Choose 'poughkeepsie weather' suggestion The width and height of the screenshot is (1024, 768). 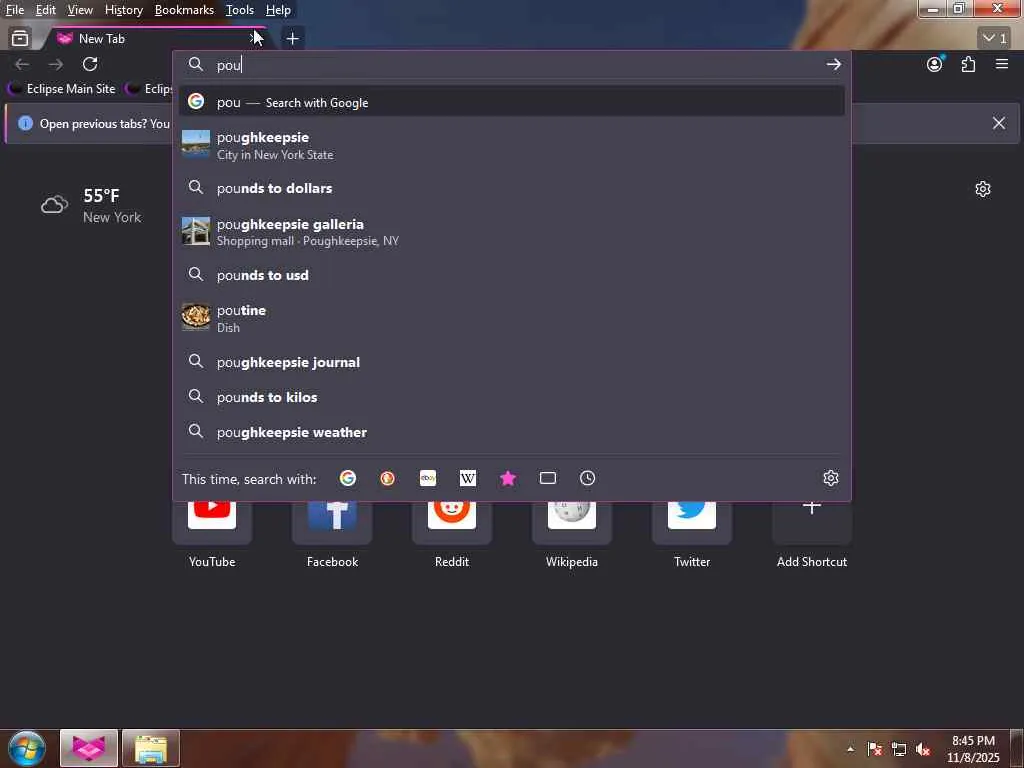(511, 432)
